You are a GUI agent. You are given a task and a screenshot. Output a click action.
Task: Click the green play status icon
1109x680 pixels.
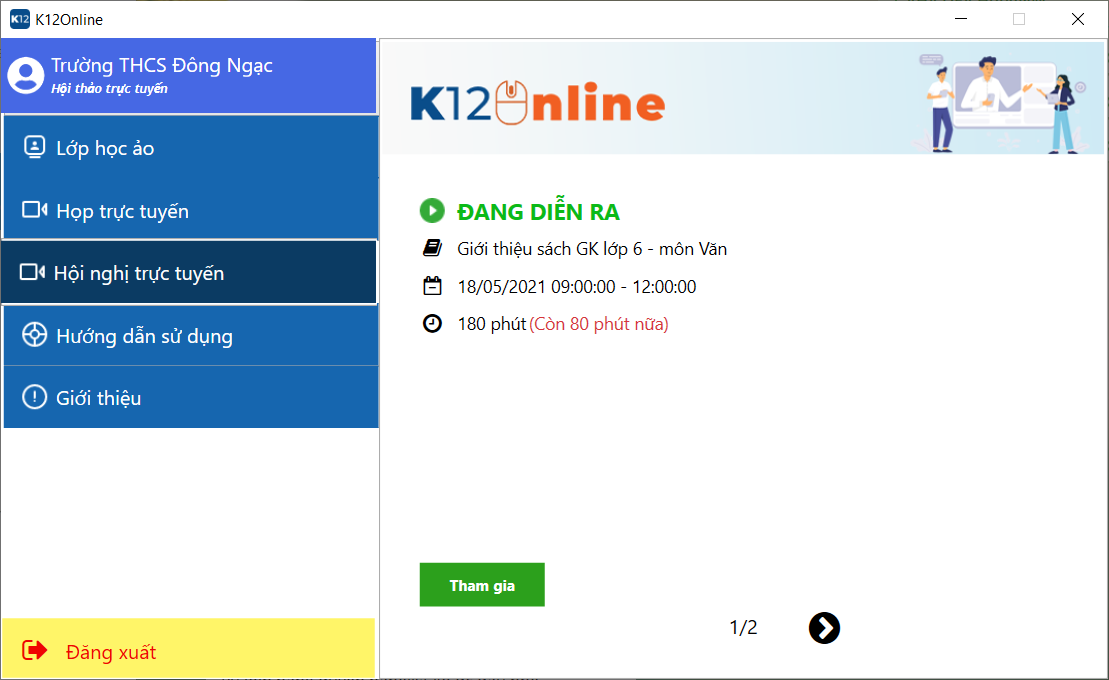[431, 211]
